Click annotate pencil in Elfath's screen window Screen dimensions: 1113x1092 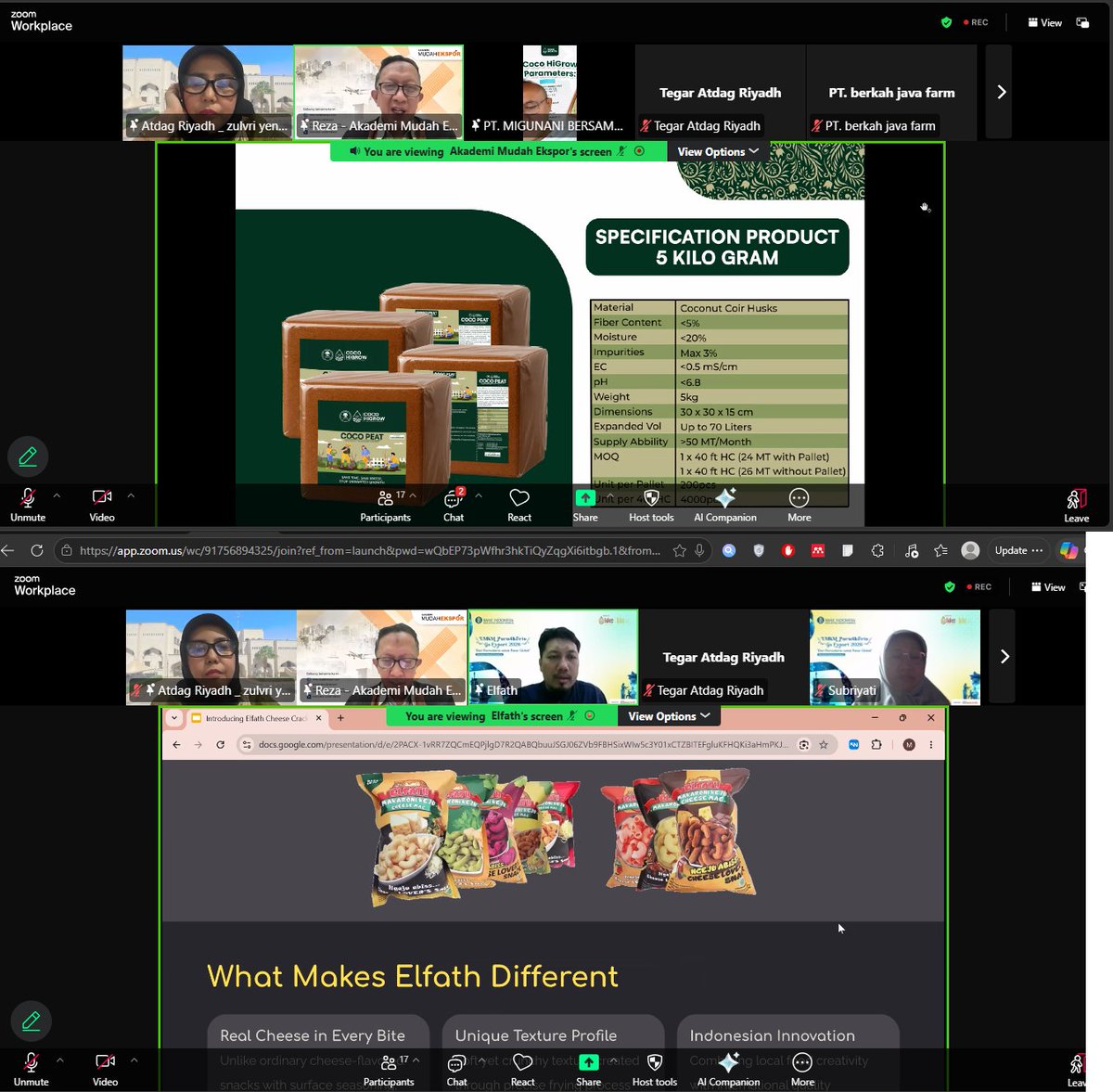click(x=31, y=1021)
